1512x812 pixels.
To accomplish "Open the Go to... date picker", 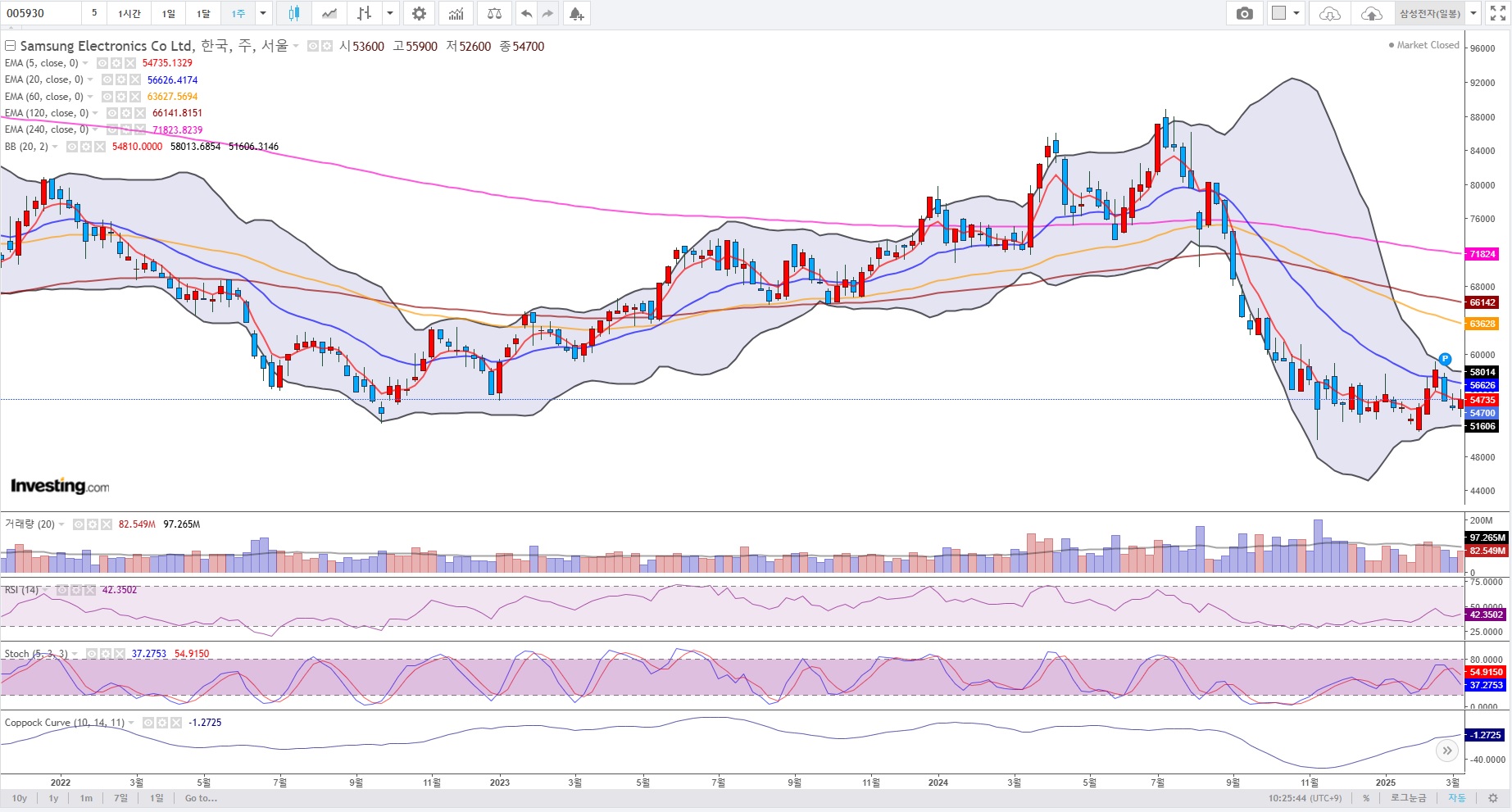I will pyautogui.click(x=201, y=798).
